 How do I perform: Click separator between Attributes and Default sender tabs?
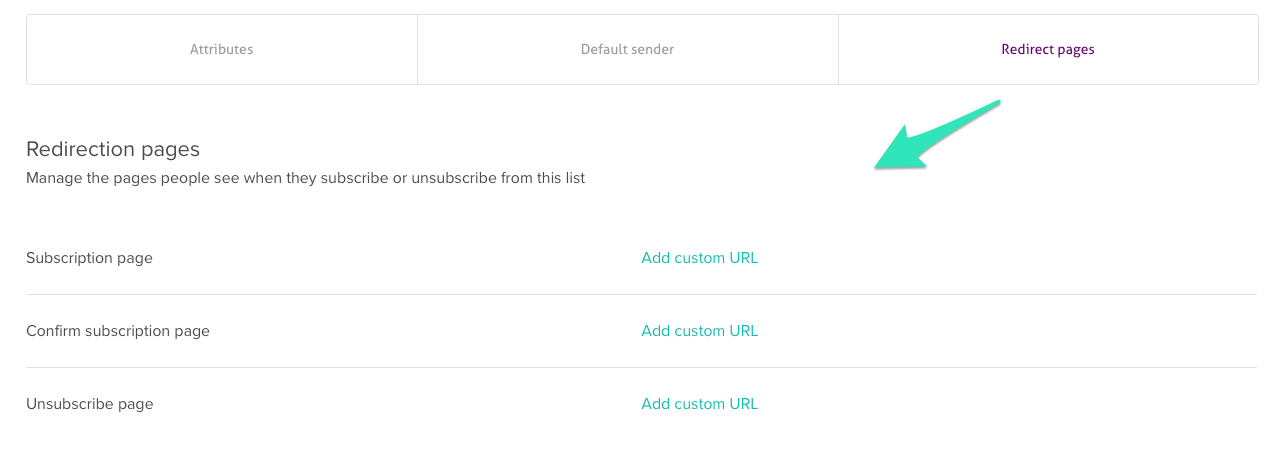(x=417, y=49)
